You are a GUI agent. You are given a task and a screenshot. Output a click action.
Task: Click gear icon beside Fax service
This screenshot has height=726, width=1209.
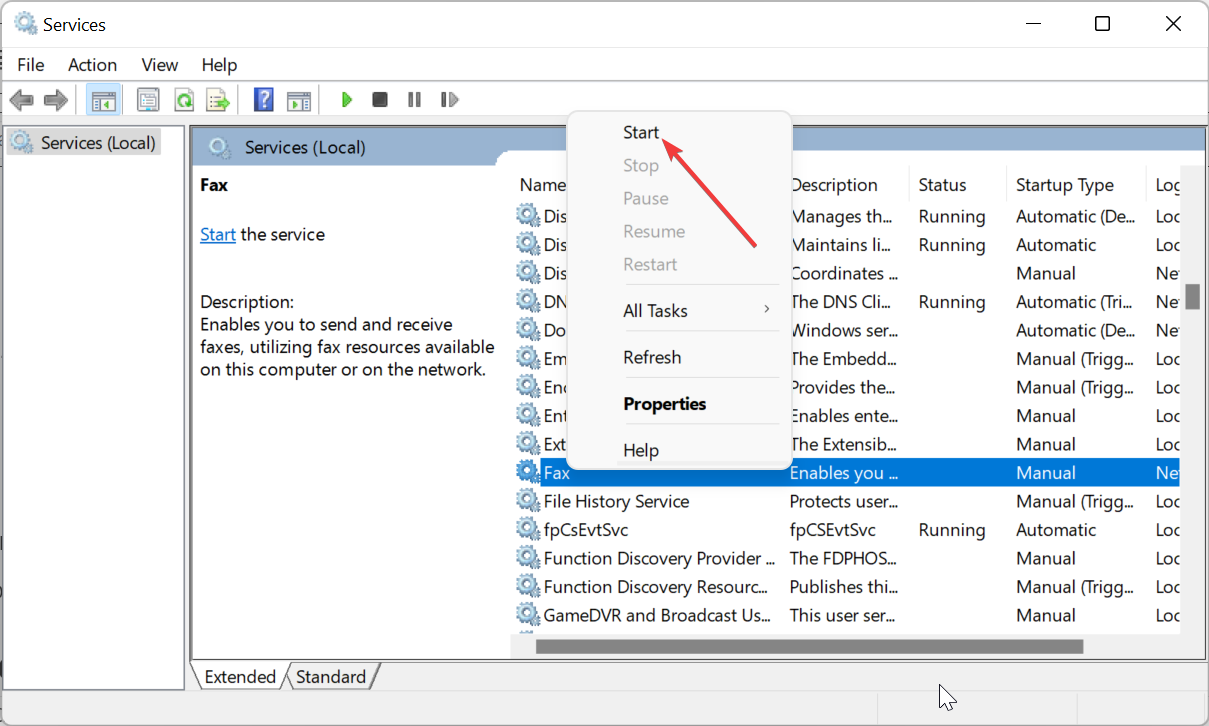pyautogui.click(x=527, y=472)
